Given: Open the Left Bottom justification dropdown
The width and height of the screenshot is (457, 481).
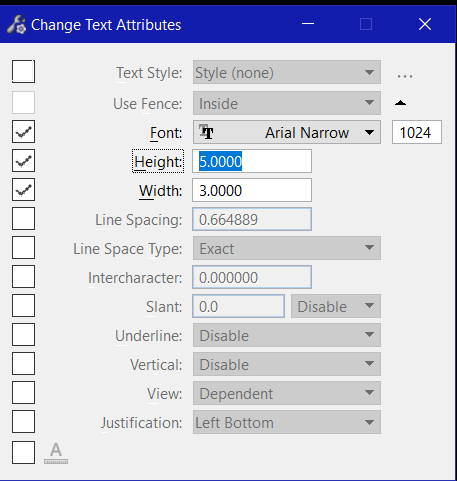Looking at the screenshot, I should (287, 422).
